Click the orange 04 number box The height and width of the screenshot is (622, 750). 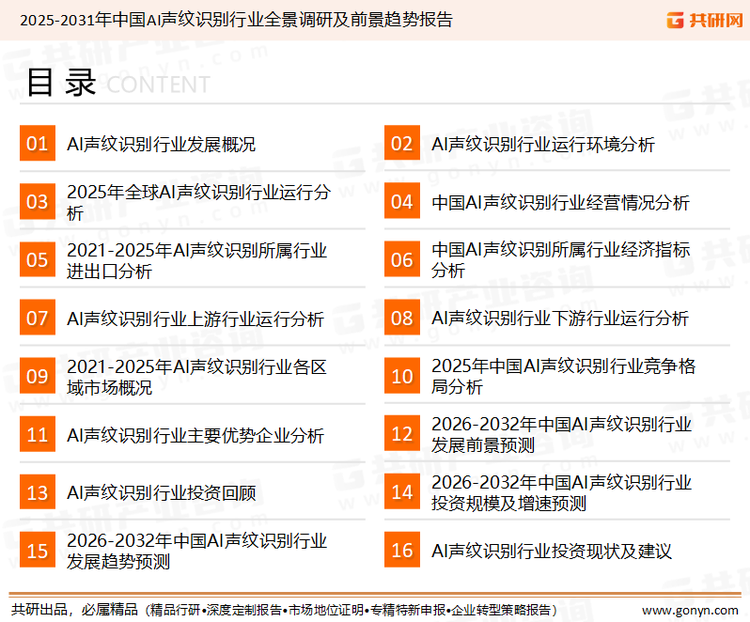pyautogui.click(x=402, y=201)
